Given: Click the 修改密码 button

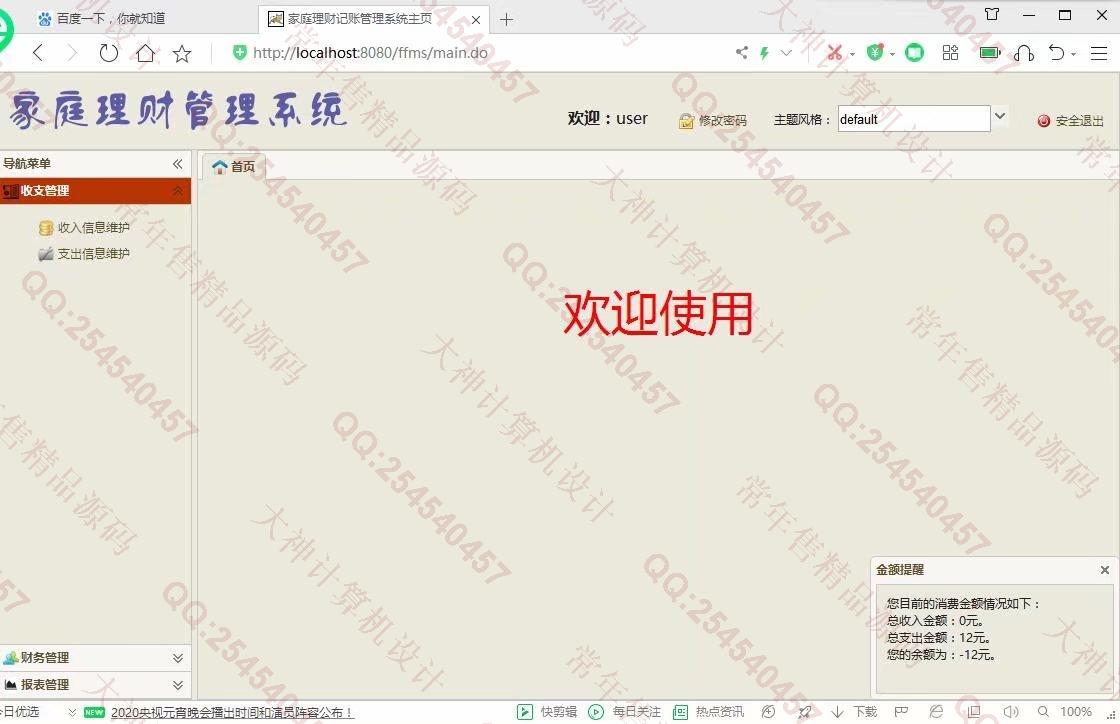Looking at the screenshot, I should 712,121.
